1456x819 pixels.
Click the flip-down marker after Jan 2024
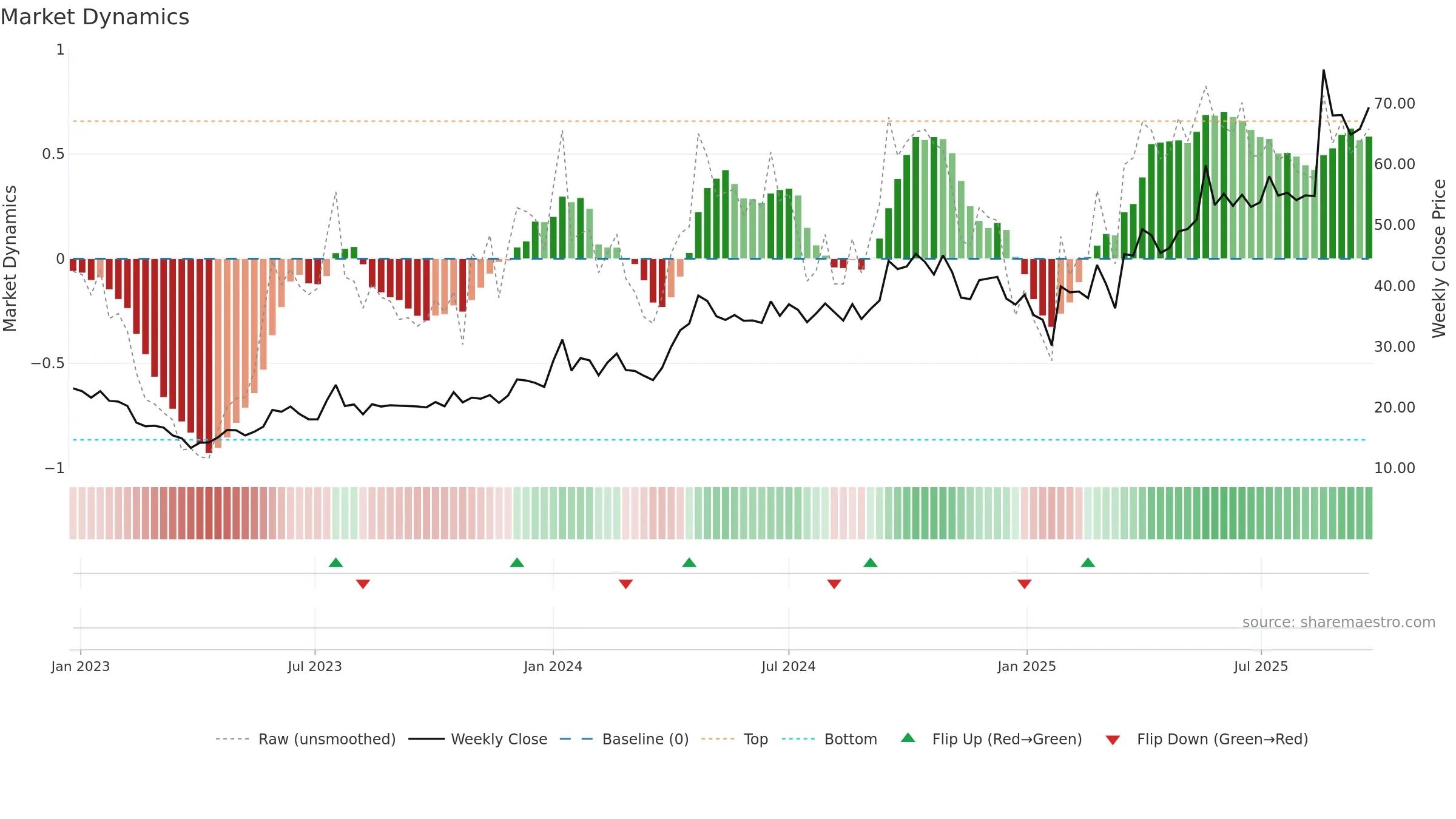pos(625,584)
